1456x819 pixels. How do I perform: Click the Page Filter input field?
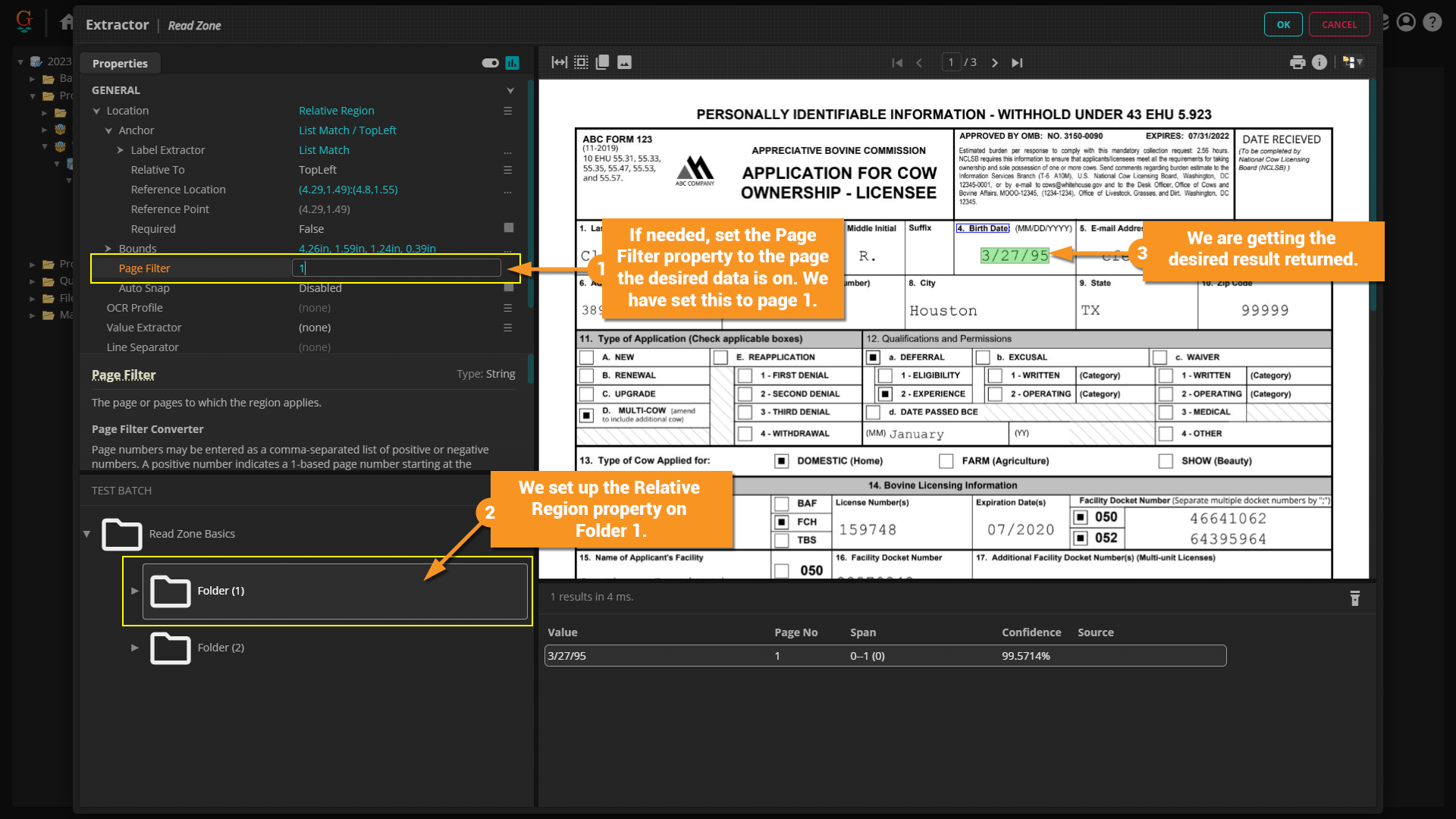tap(396, 268)
